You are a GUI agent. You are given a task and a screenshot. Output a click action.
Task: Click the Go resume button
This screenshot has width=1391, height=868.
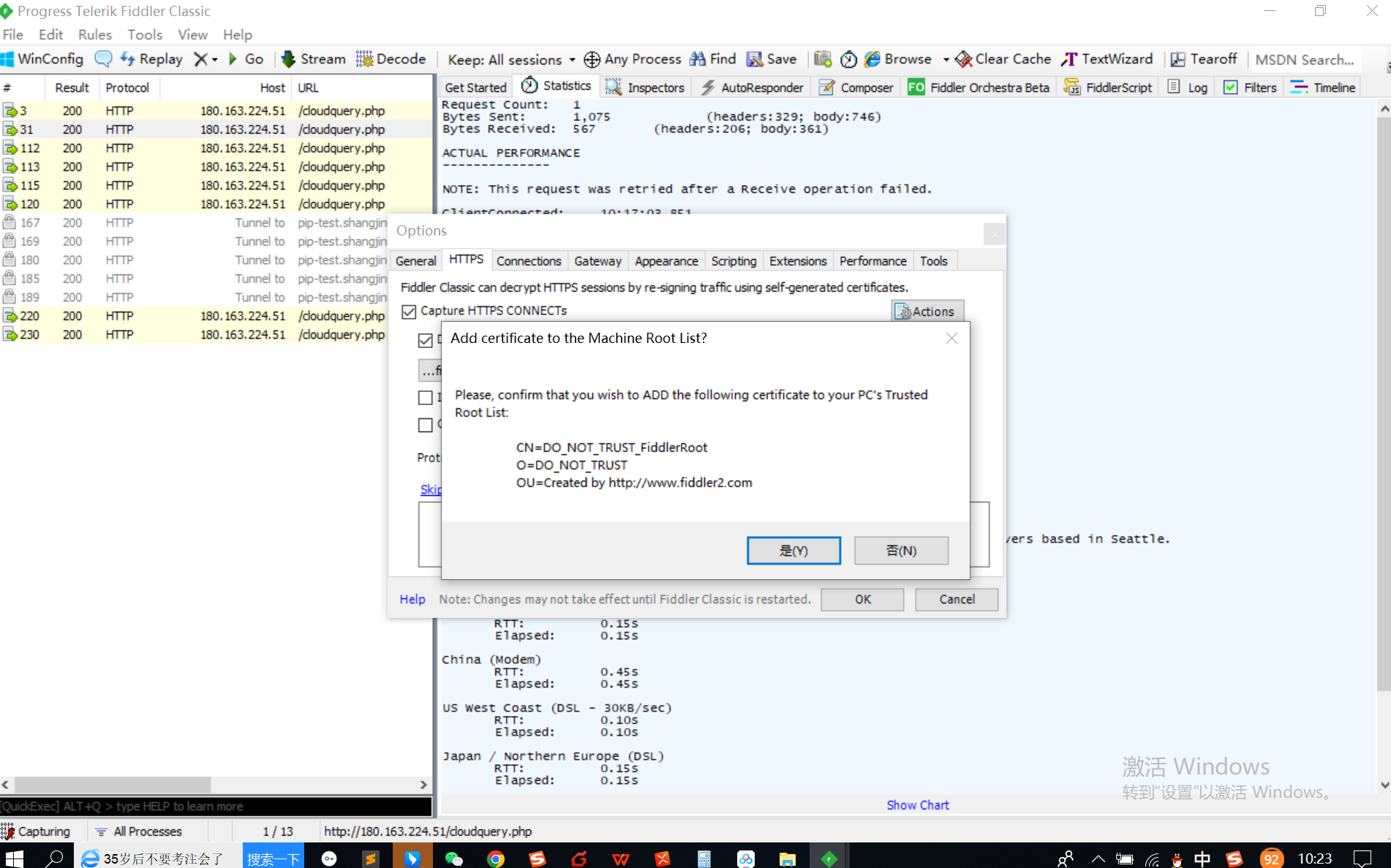pyautogui.click(x=246, y=59)
